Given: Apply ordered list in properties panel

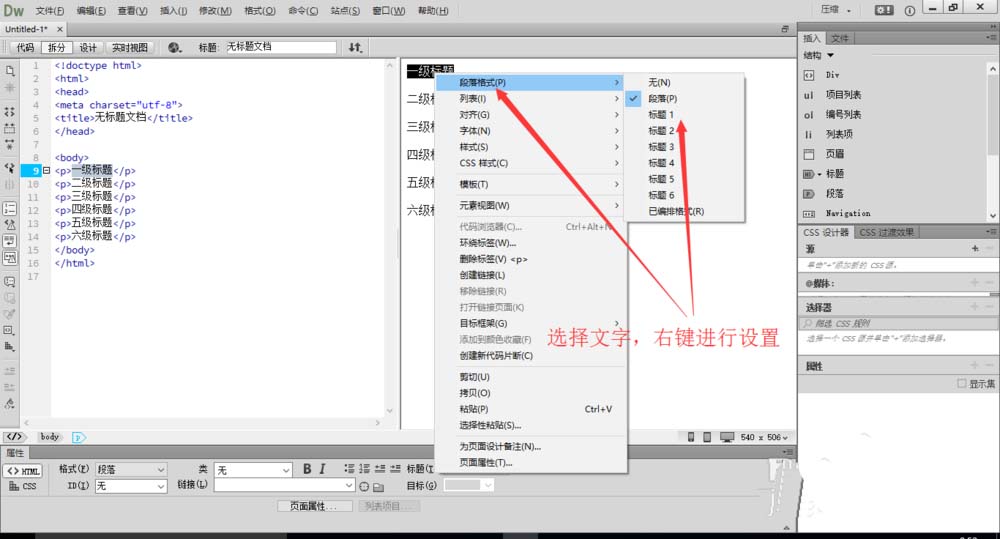Looking at the screenshot, I should pos(364,469).
